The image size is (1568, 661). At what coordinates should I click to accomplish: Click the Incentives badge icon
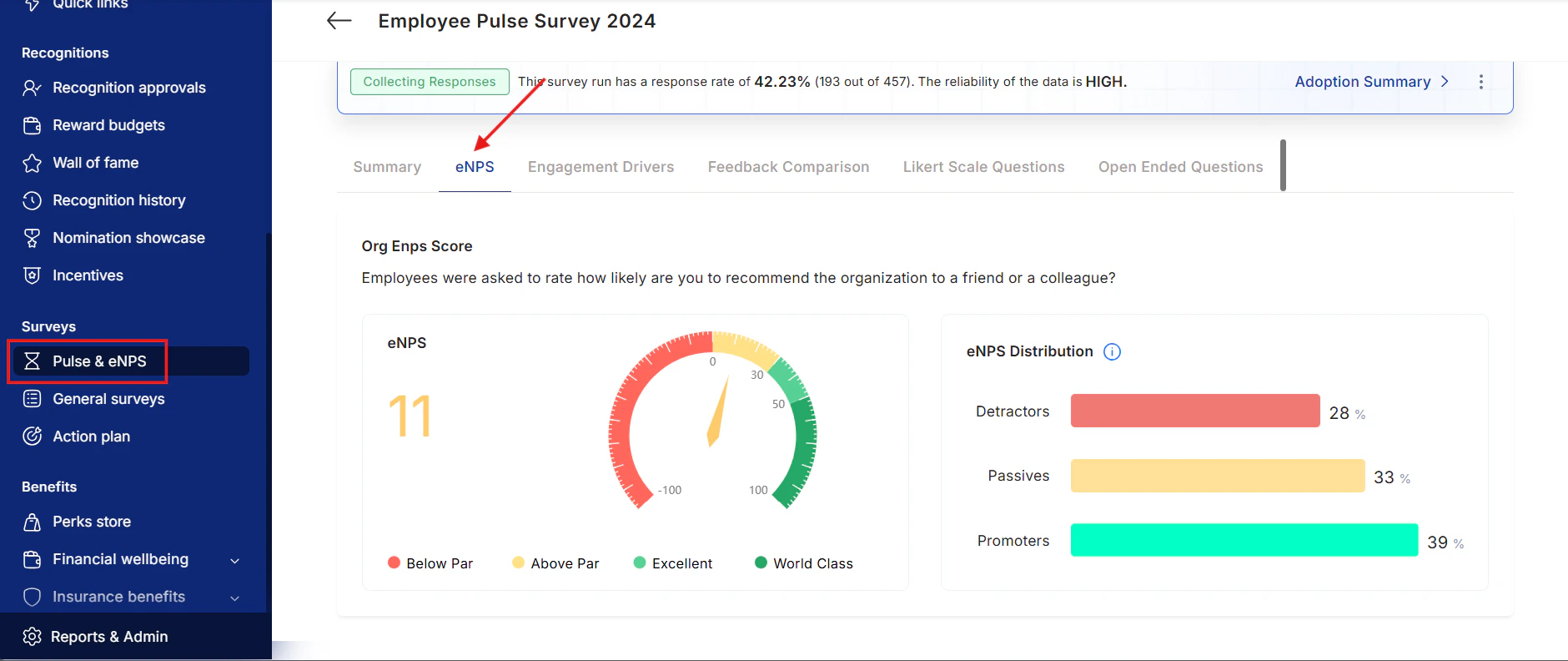32,275
